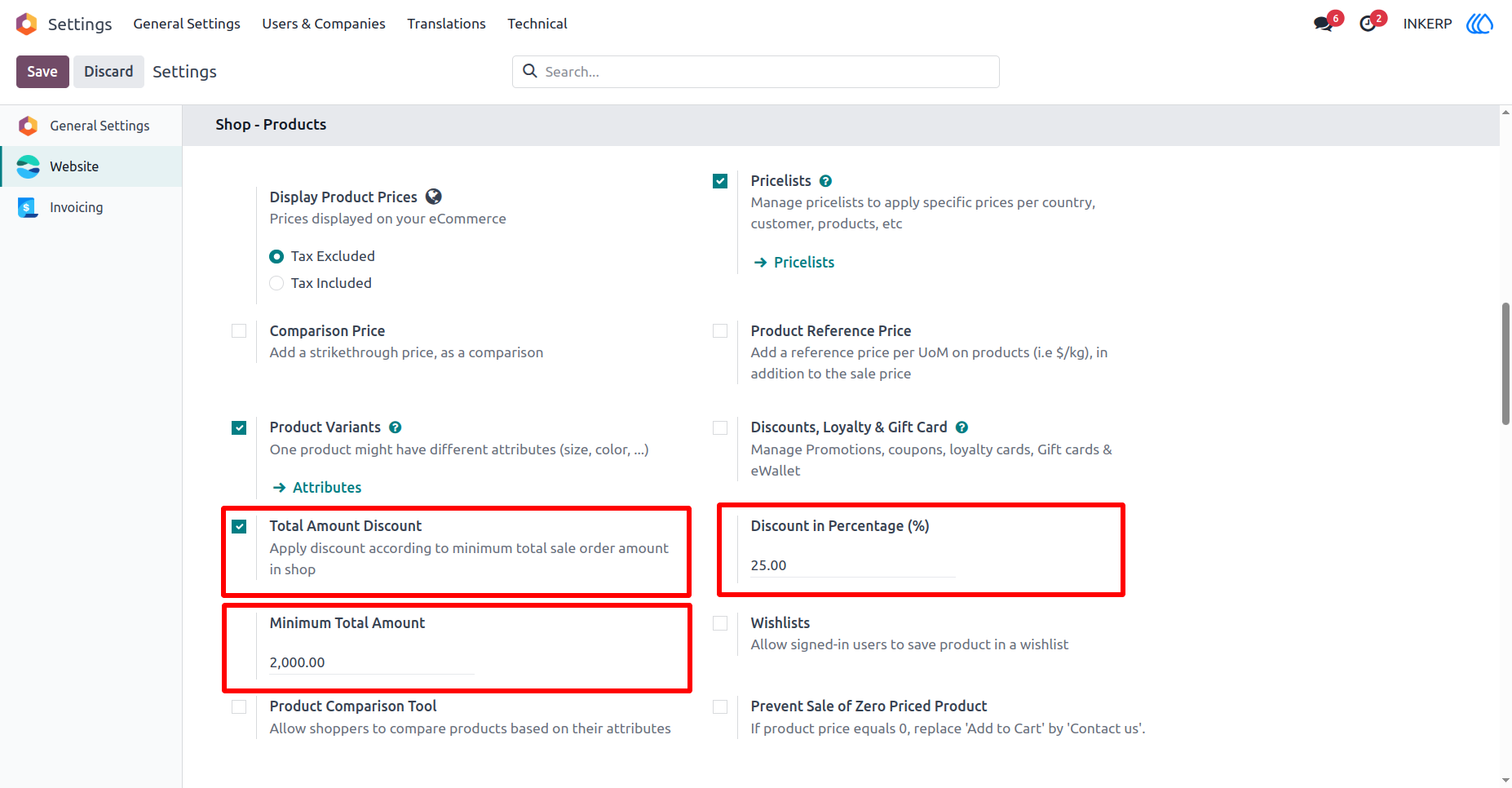Click the search magnifier icon
This screenshot has width=1512, height=788.
(530, 71)
